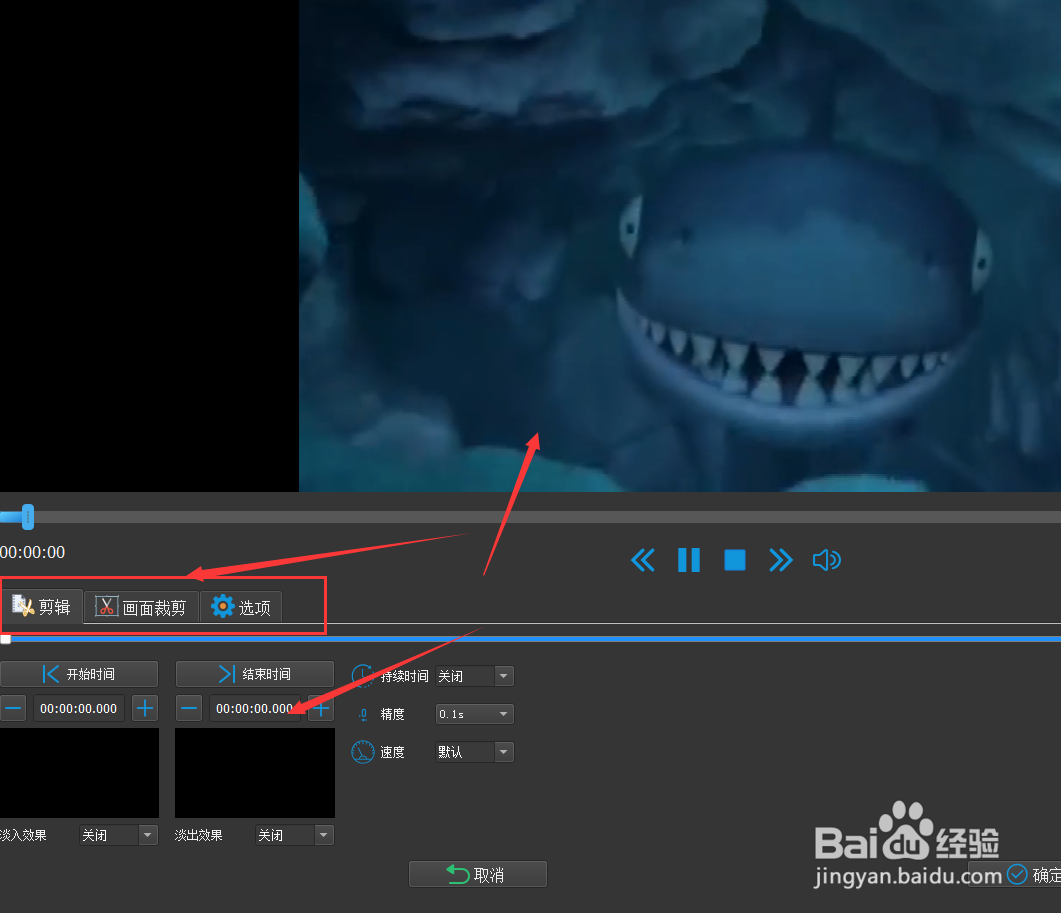Stop the video playback
Image resolution: width=1061 pixels, height=913 pixels.
735,560
